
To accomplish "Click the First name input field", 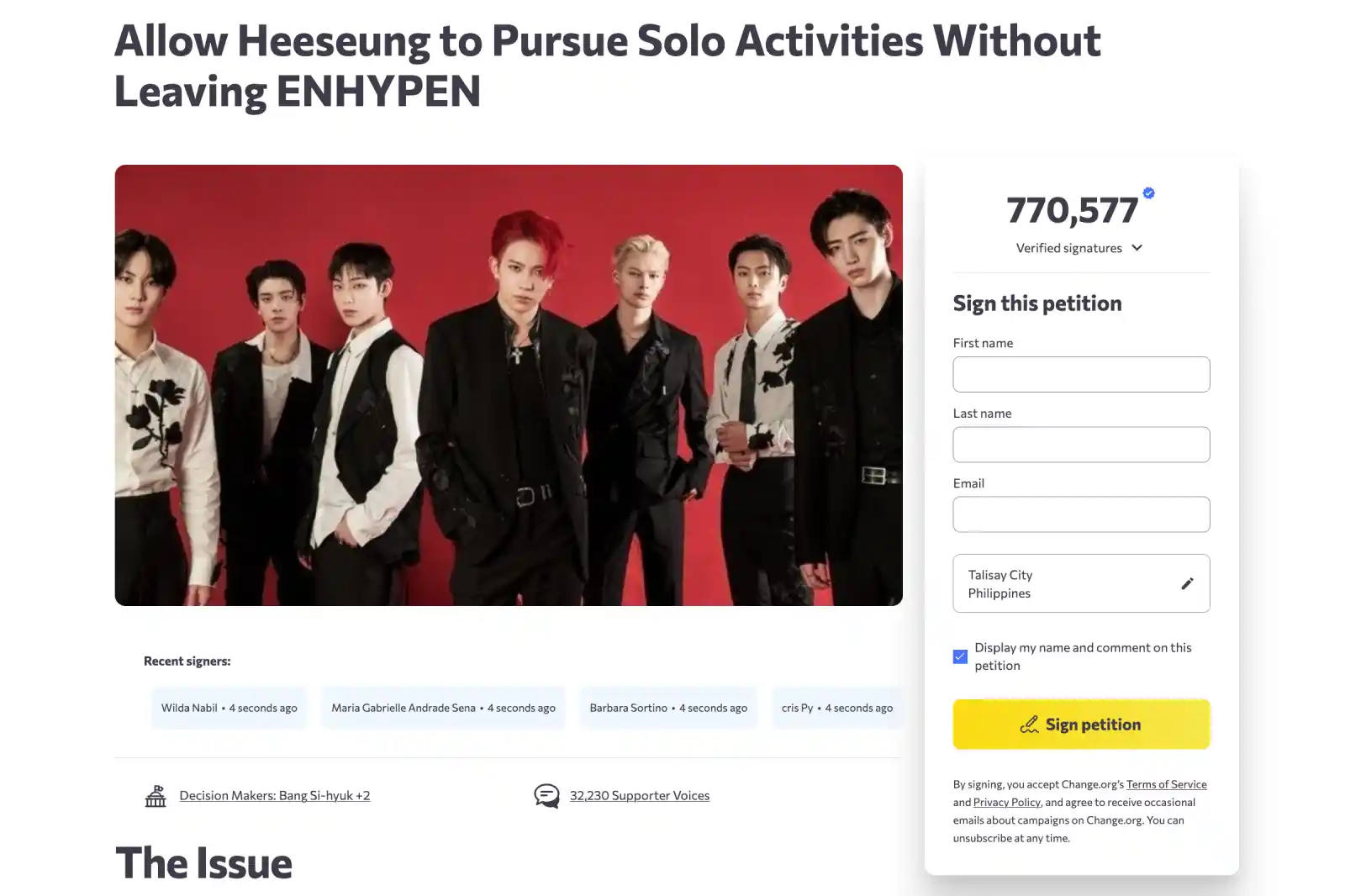I will (1081, 374).
